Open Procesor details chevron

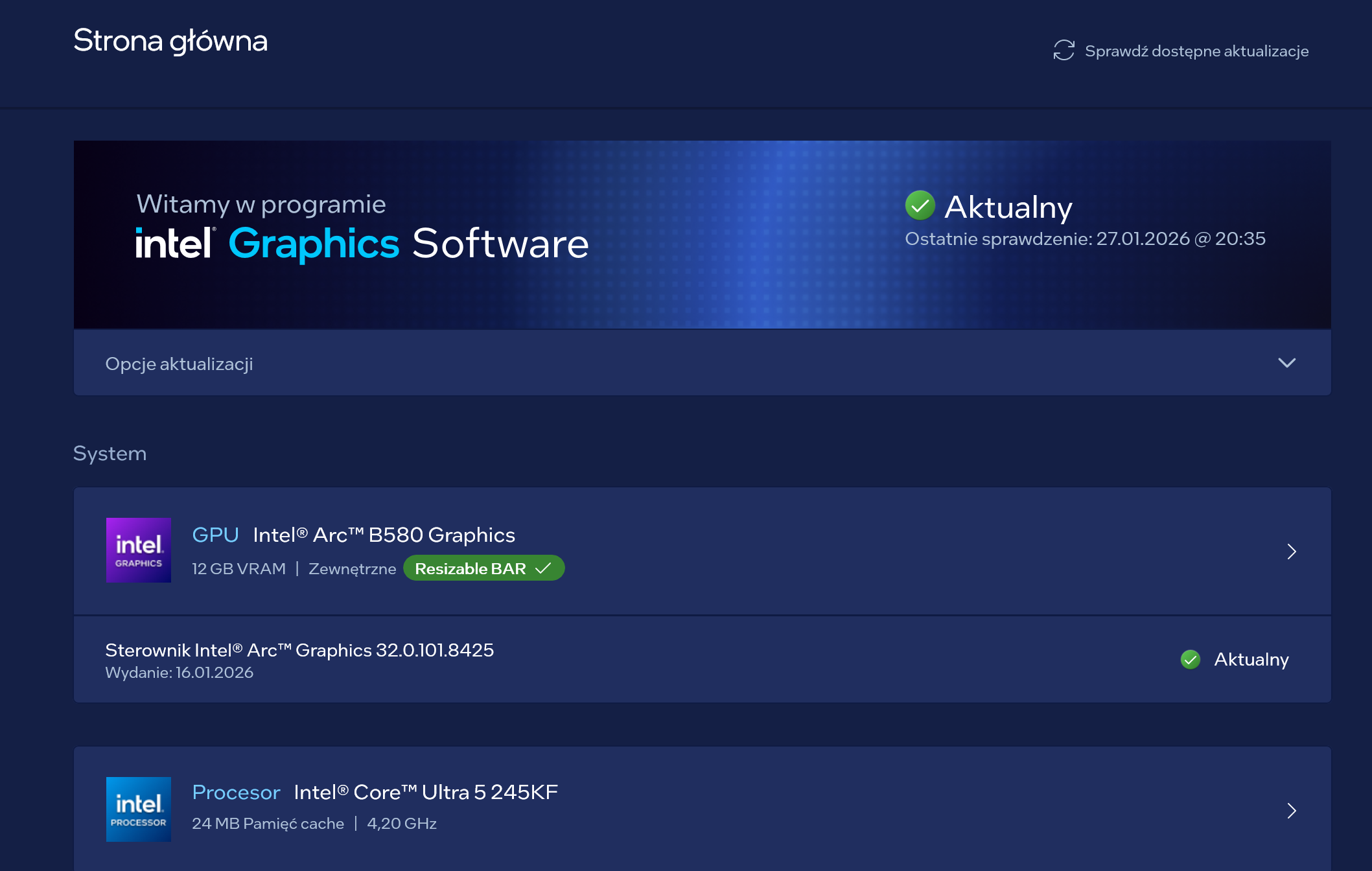pyautogui.click(x=1291, y=811)
